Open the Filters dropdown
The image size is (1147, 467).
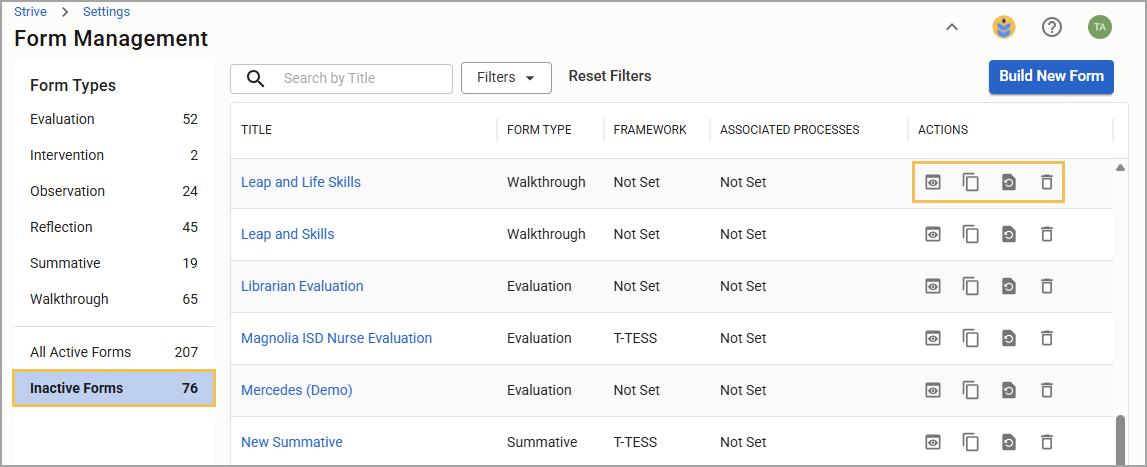click(x=506, y=78)
